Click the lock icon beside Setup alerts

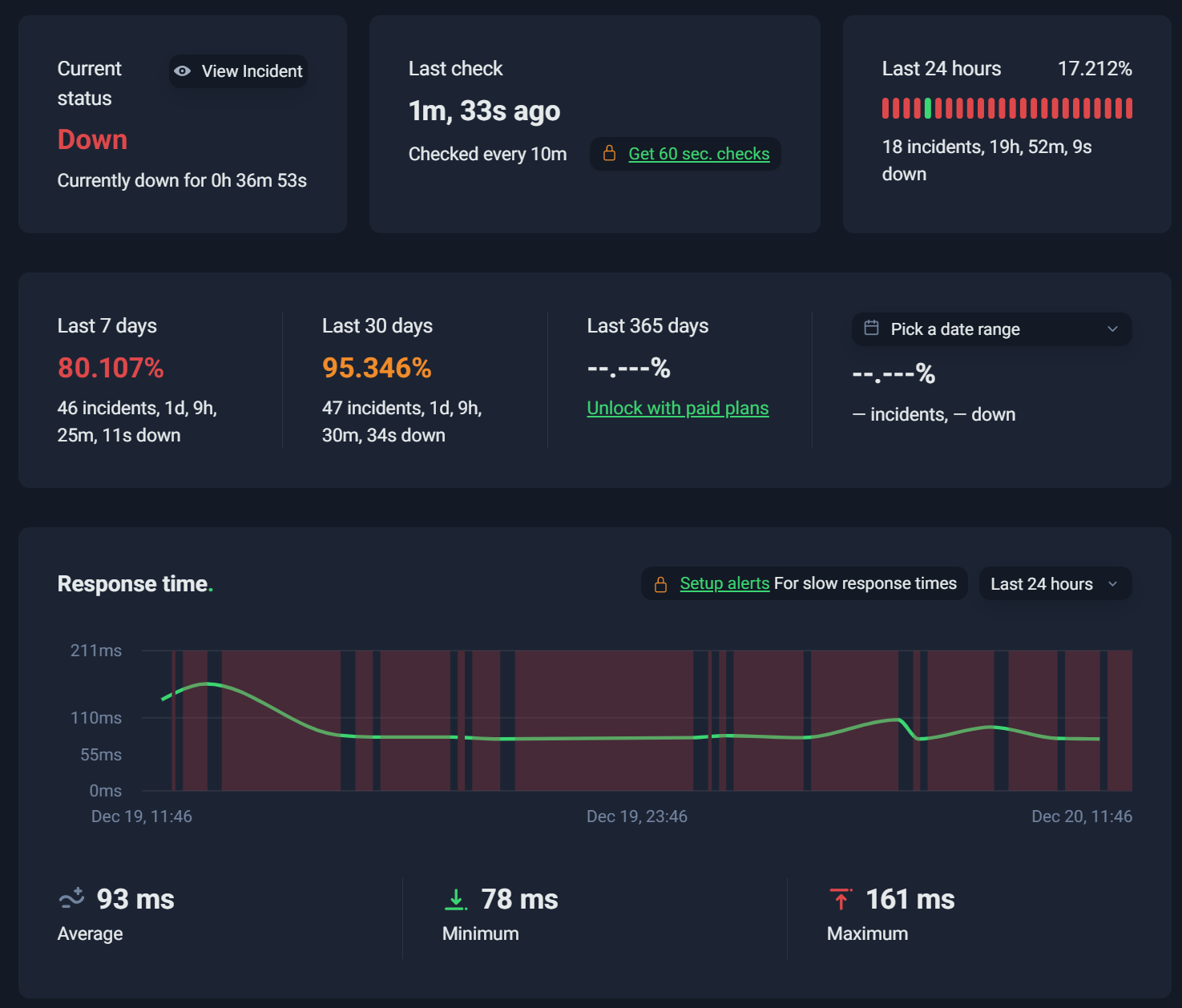pyautogui.click(x=660, y=584)
